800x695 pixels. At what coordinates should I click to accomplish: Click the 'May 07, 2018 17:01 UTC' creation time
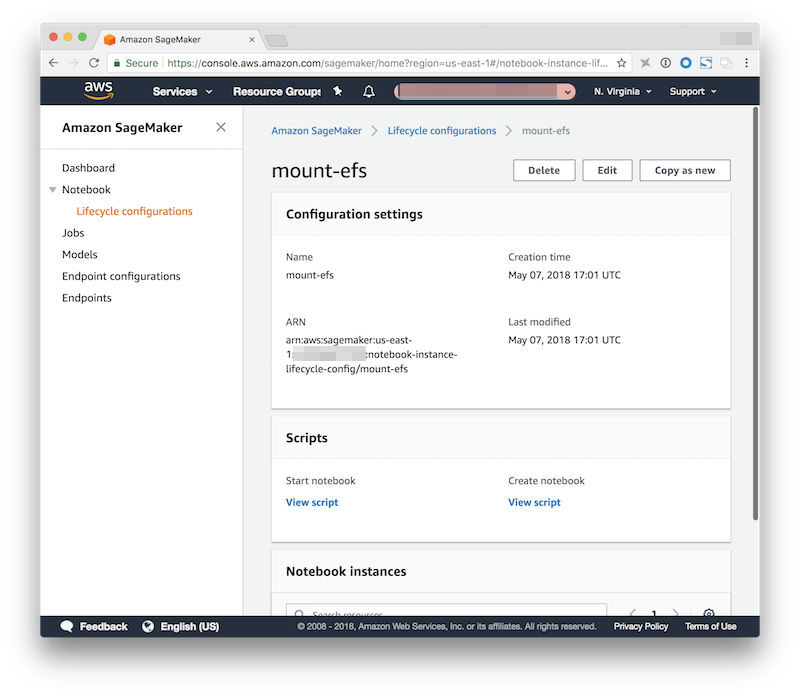pos(564,275)
